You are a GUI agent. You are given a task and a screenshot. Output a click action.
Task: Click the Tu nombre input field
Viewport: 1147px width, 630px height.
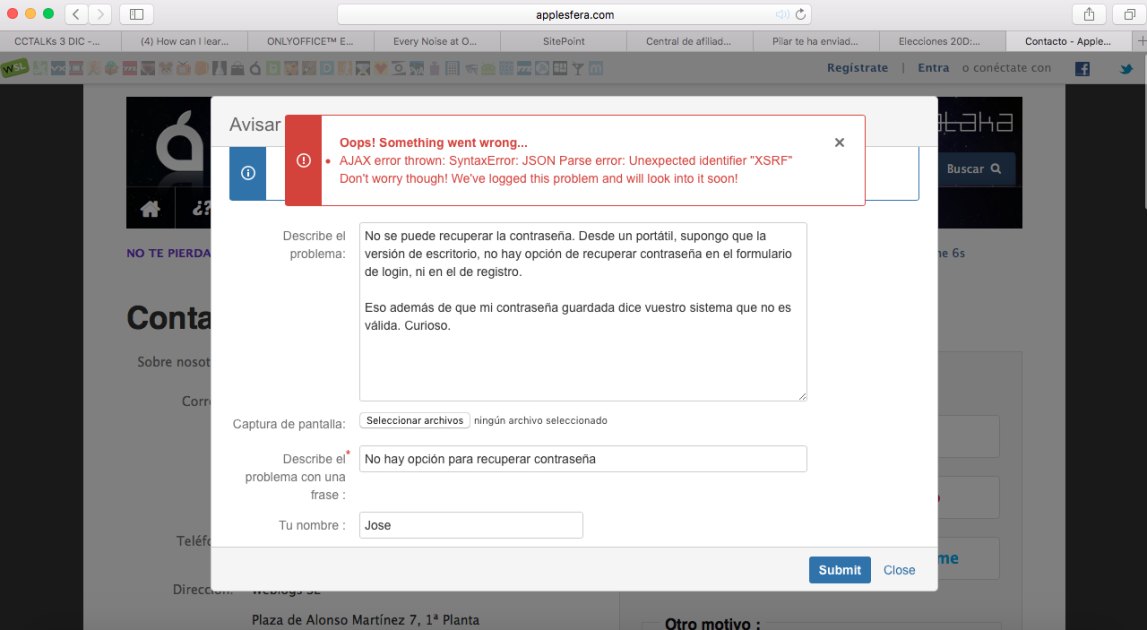[470, 524]
